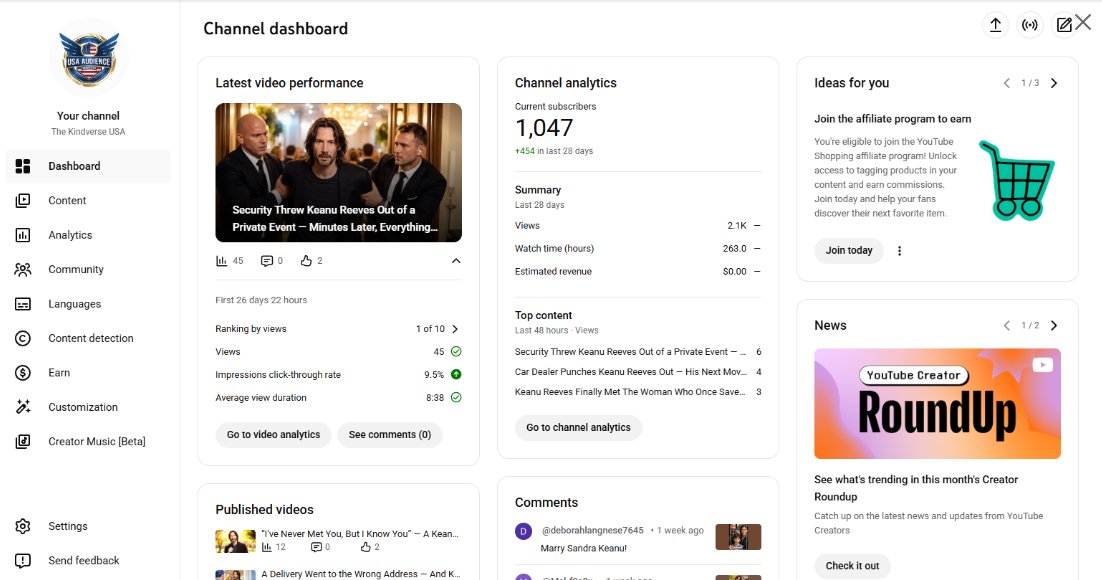
Task: Click See comments (0) button
Action: coord(390,434)
